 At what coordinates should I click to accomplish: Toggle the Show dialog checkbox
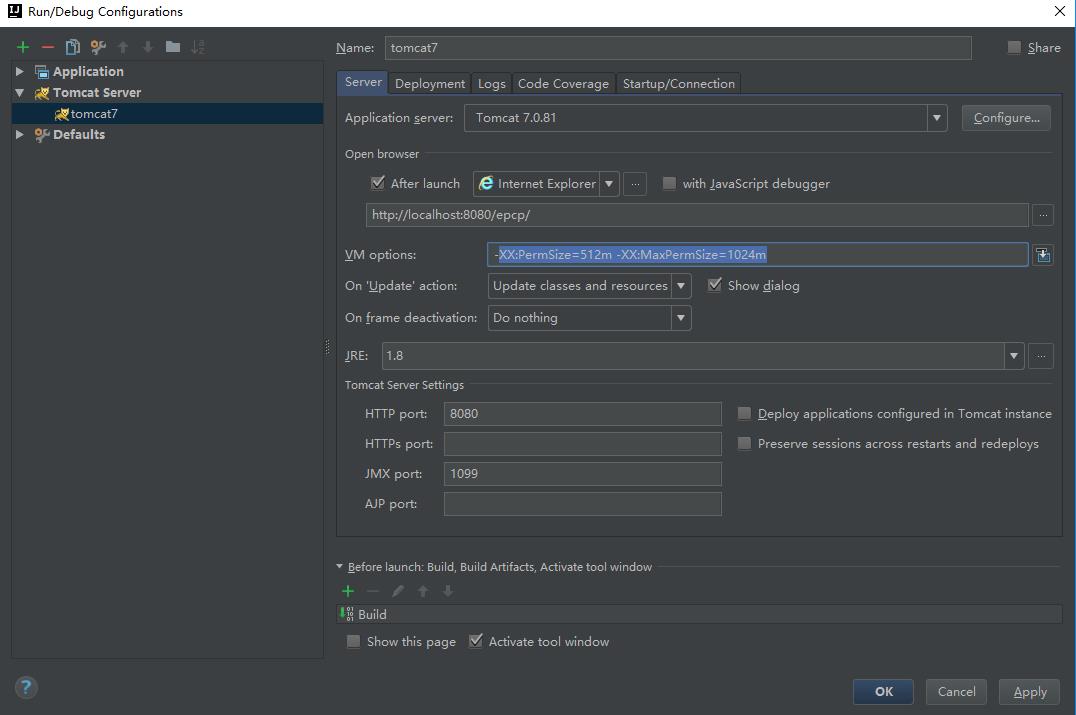point(715,285)
